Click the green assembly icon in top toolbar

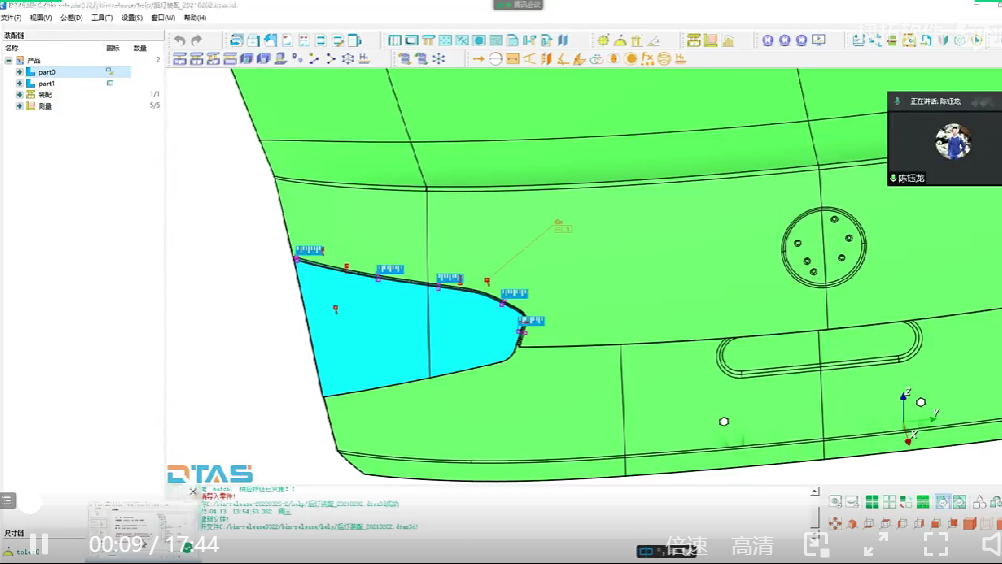pyautogui.click(x=694, y=40)
